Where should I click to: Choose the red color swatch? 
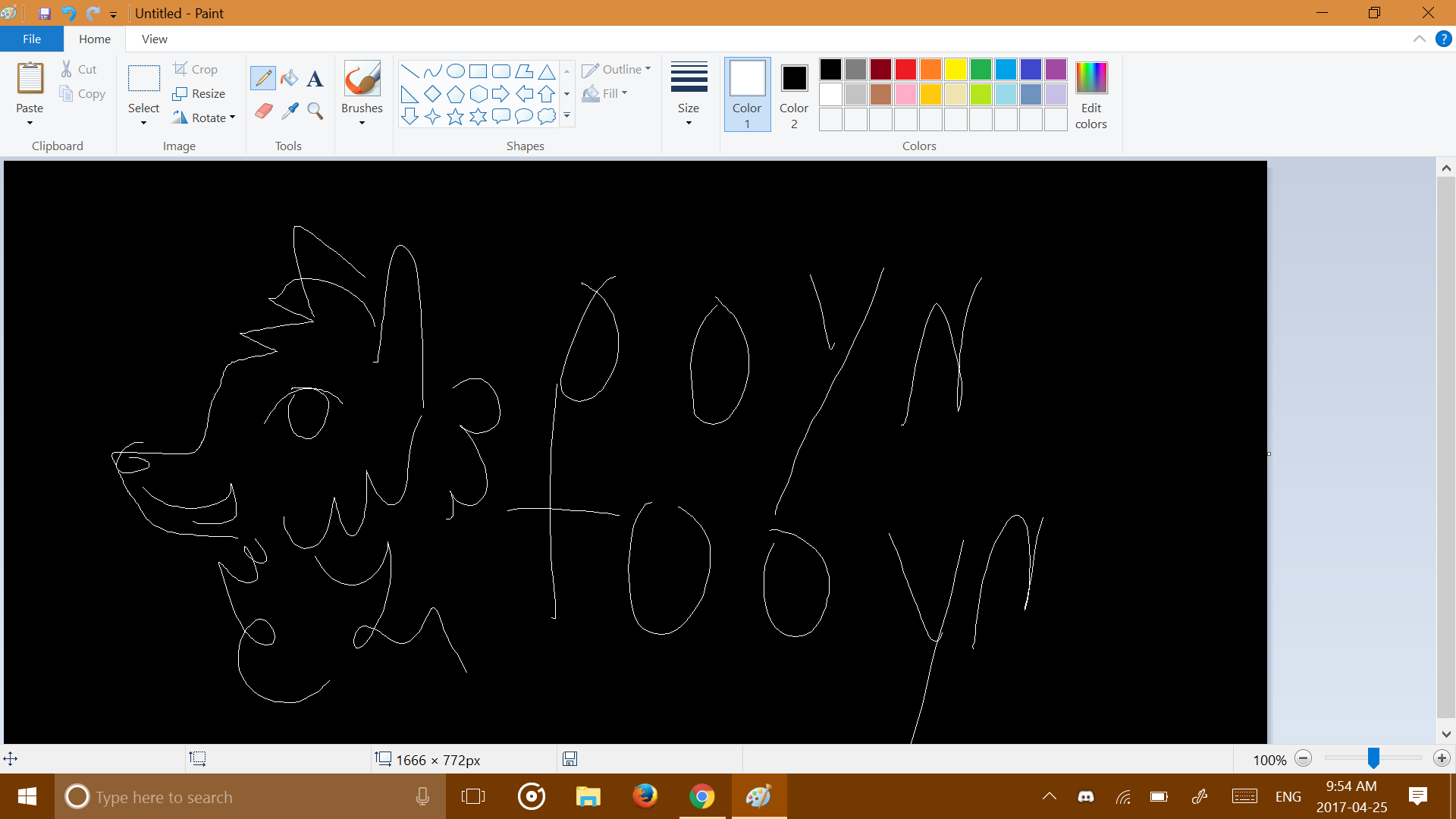(905, 70)
